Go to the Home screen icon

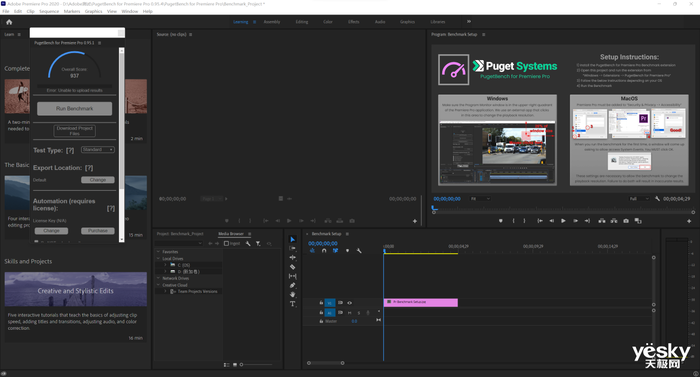[9, 22]
